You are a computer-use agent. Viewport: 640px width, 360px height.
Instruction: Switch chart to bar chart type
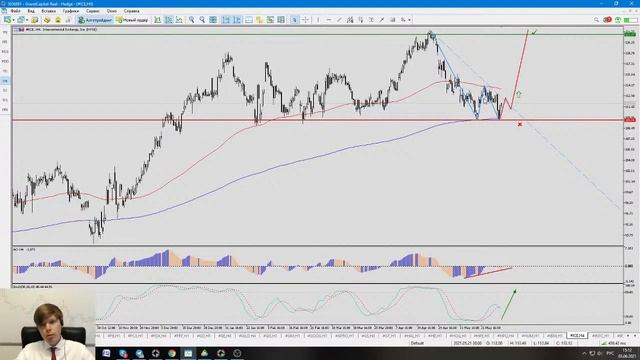point(158,20)
